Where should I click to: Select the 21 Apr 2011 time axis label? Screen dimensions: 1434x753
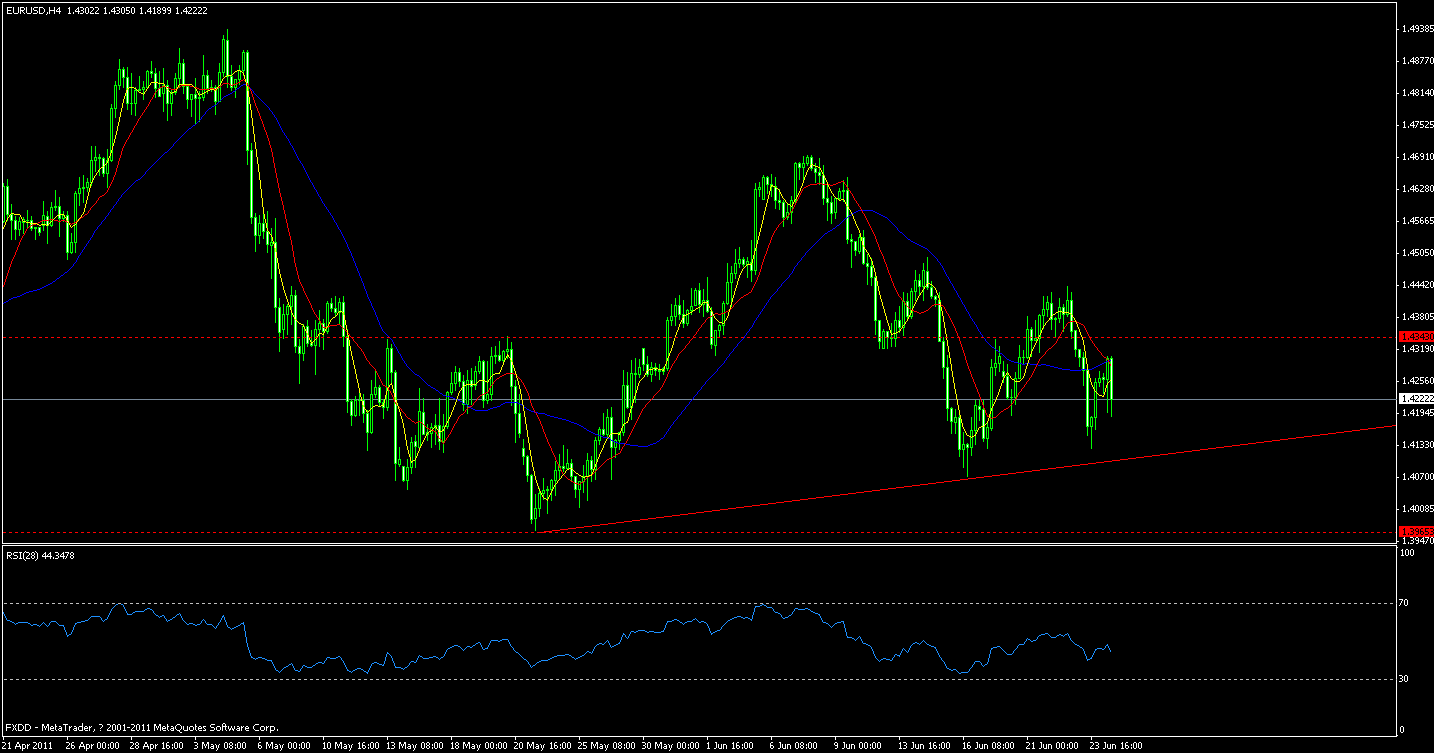26,744
